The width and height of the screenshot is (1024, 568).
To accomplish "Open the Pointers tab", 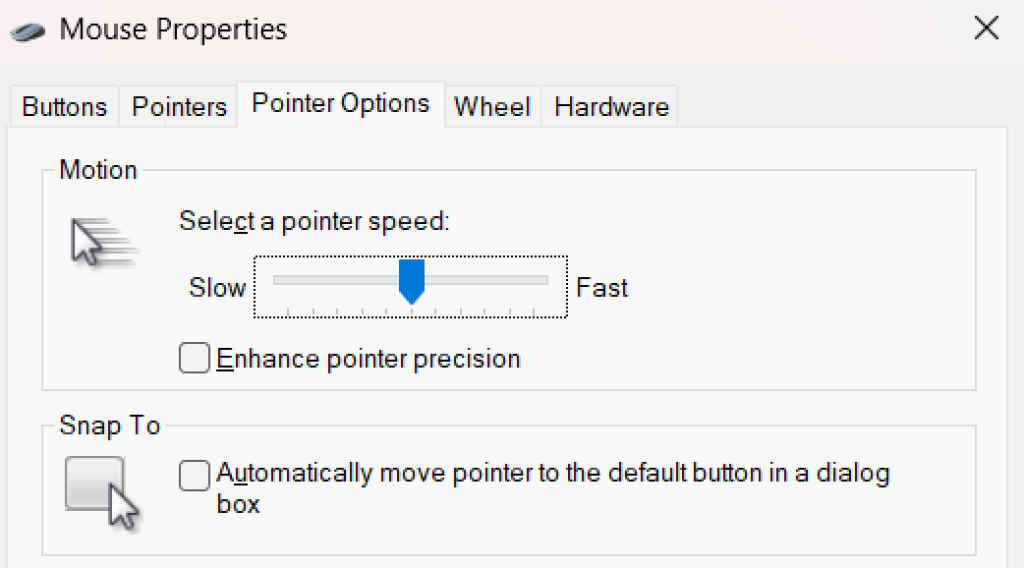I will [179, 107].
